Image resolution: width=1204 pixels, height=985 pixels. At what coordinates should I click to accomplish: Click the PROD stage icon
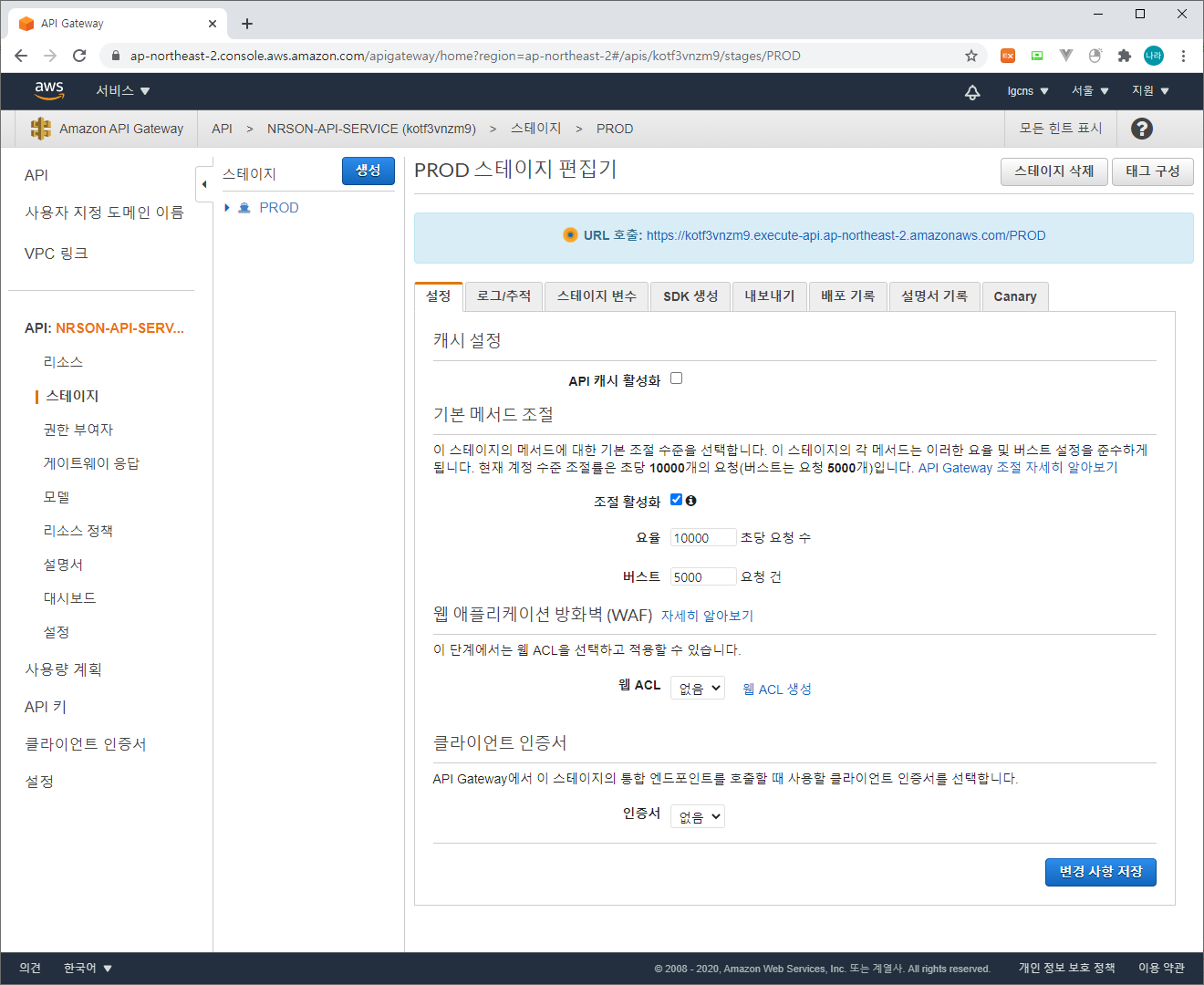(244, 208)
